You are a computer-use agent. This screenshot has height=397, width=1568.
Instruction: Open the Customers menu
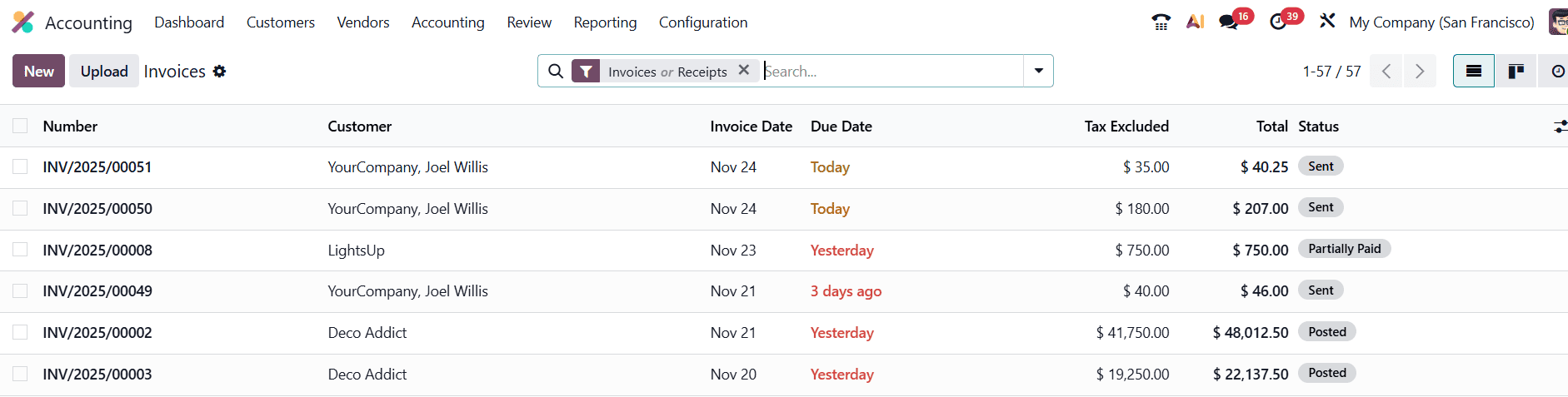[x=281, y=22]
